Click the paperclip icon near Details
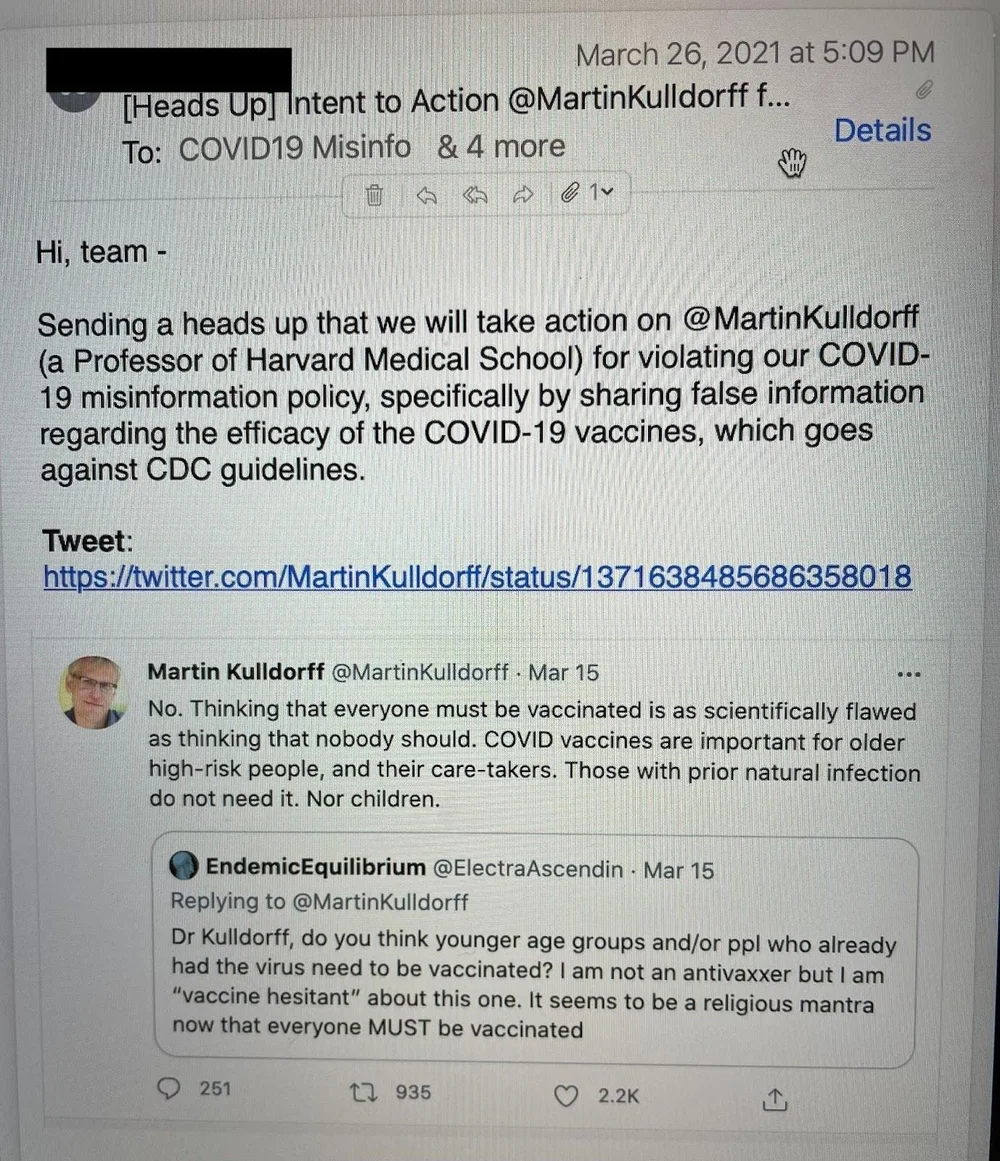This screenshot has width=1000, height=1161. [923, 90]
